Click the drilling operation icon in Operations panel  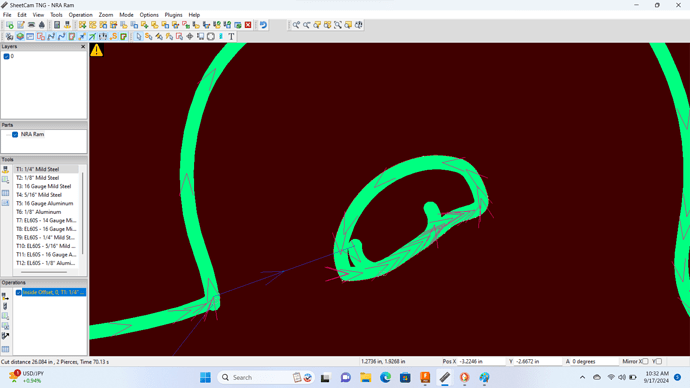pyautogui.click(x=5, y=306)
